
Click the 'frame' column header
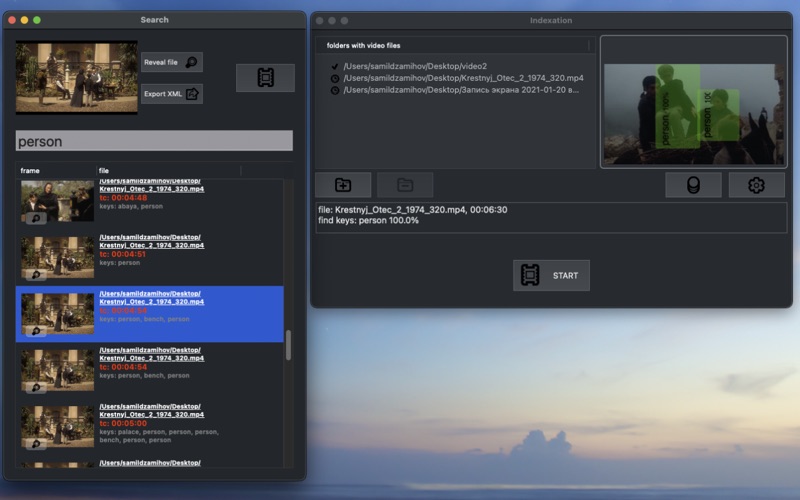point(55,171)
